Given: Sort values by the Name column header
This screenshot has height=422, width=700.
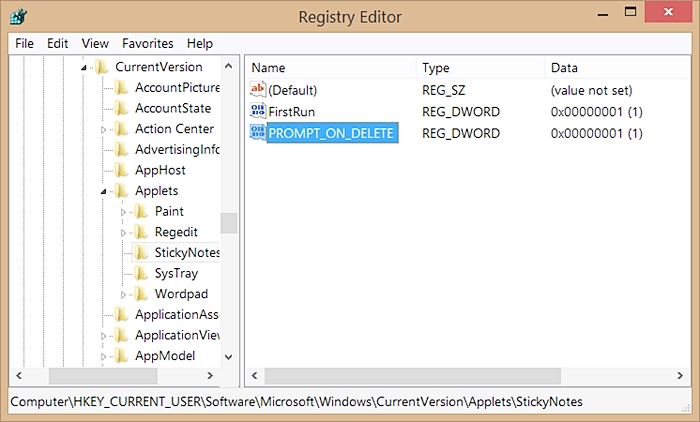Looking at the screenshot, I should [331, 67].
